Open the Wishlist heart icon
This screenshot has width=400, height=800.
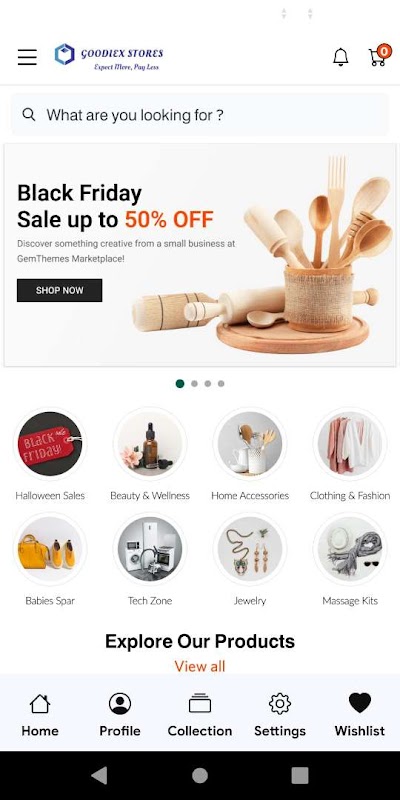(360, 703)
